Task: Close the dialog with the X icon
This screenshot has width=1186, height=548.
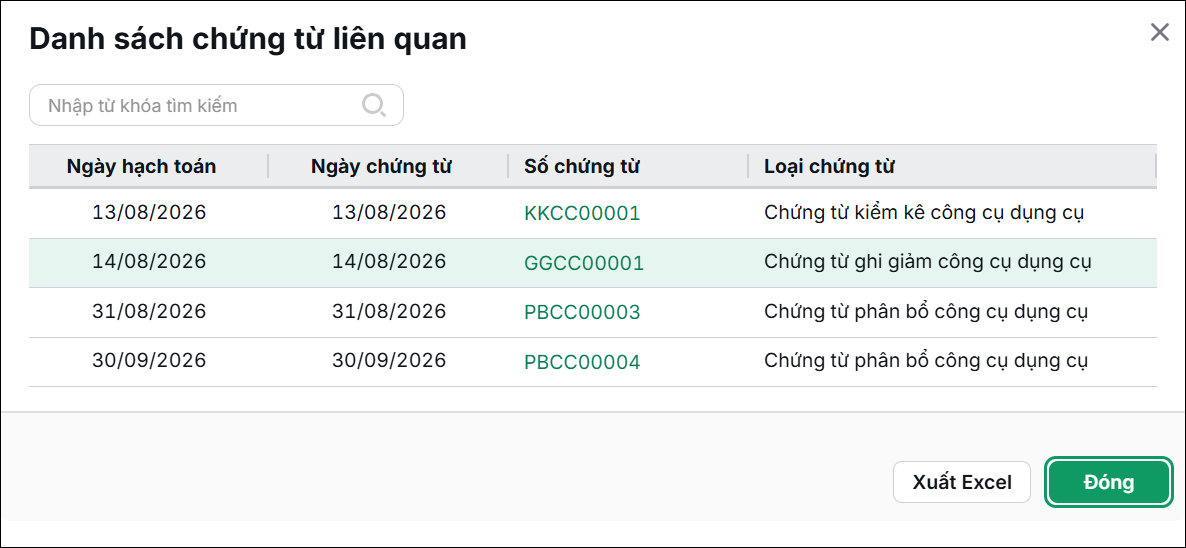Action: (x=1159, y=32)
